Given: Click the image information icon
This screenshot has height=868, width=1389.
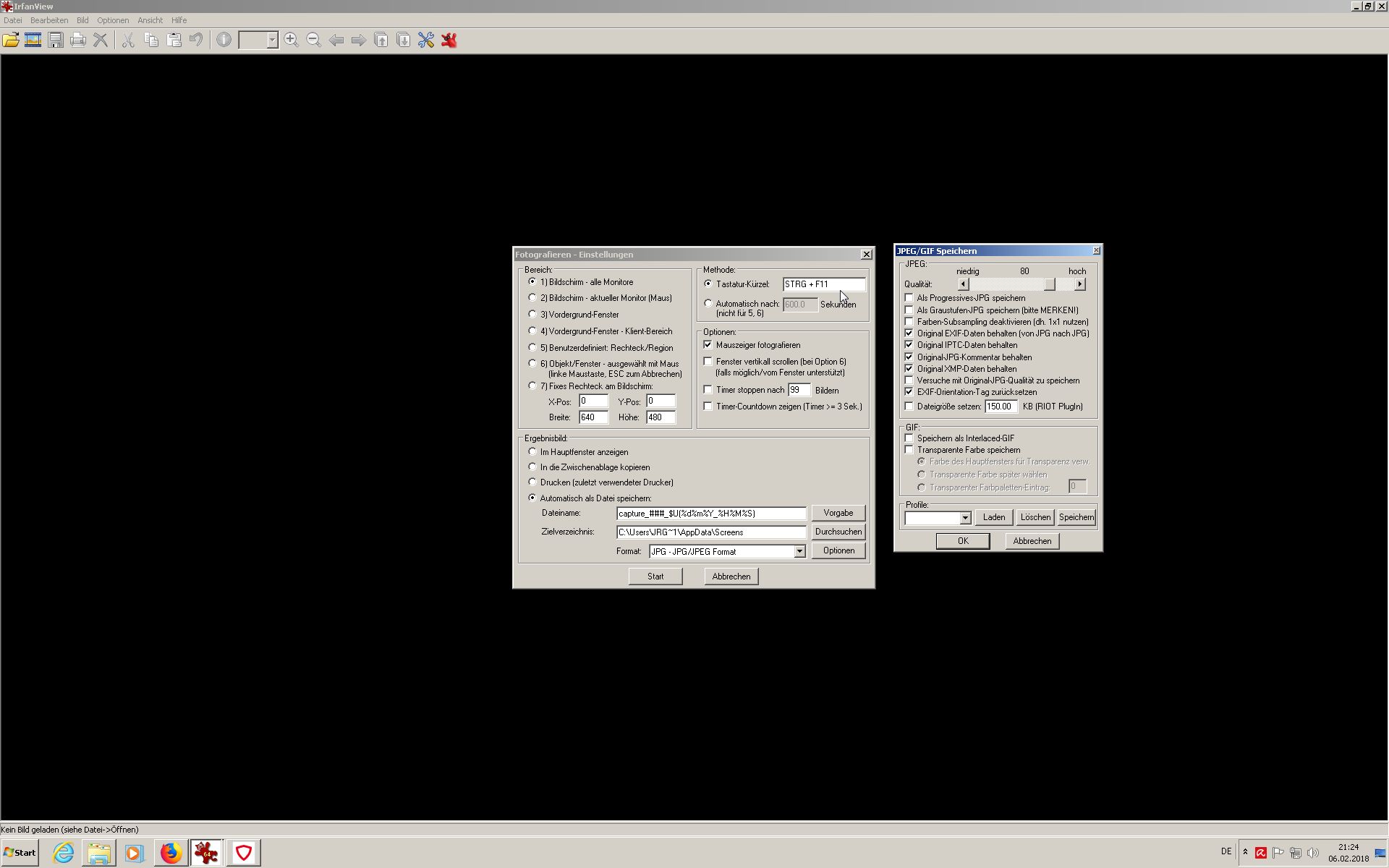Looking at the screenshot, I should coord(224,41).
